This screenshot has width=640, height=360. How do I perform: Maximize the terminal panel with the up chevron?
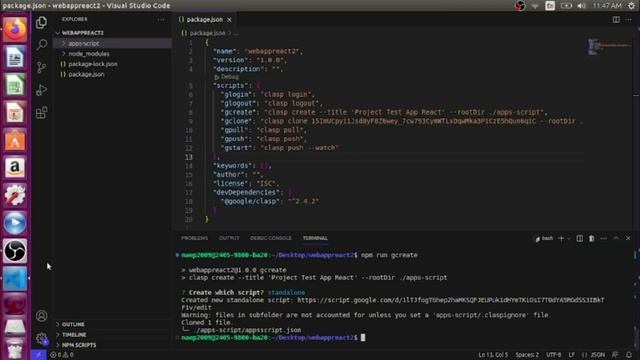(616, 238)
